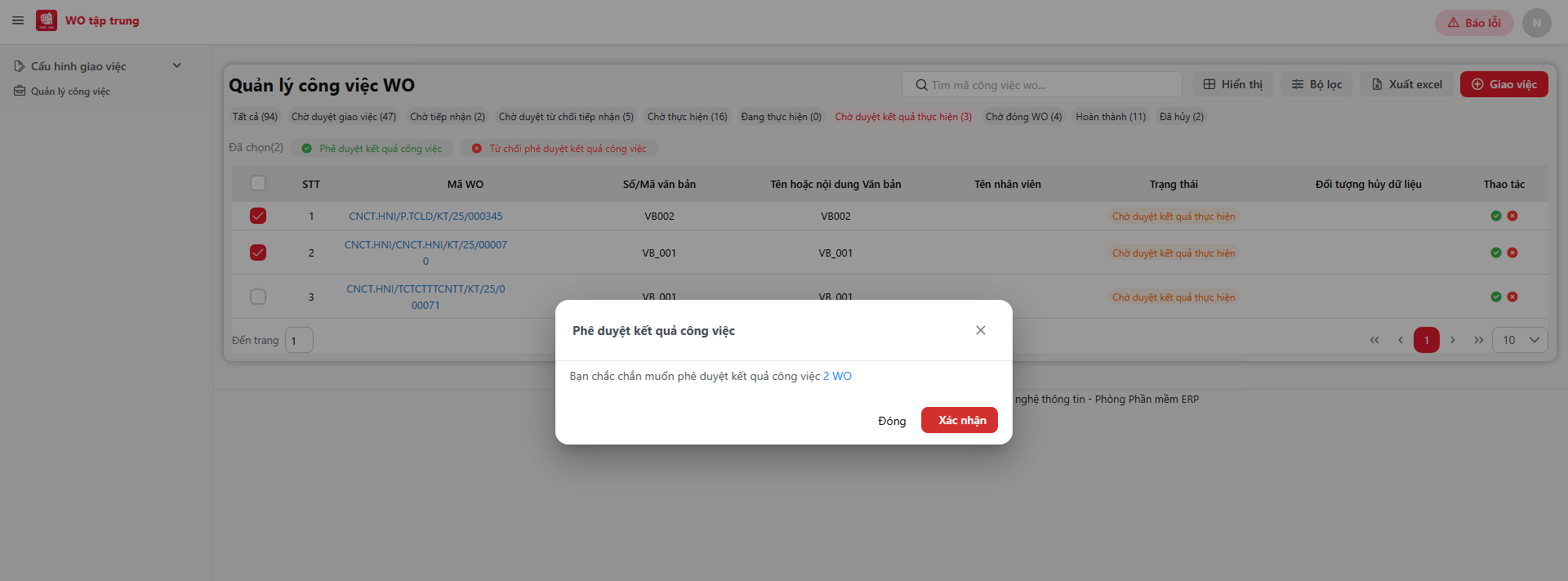Select Đã hủy (2) tab
The image size is (1568, 581).
(1182, 117)
